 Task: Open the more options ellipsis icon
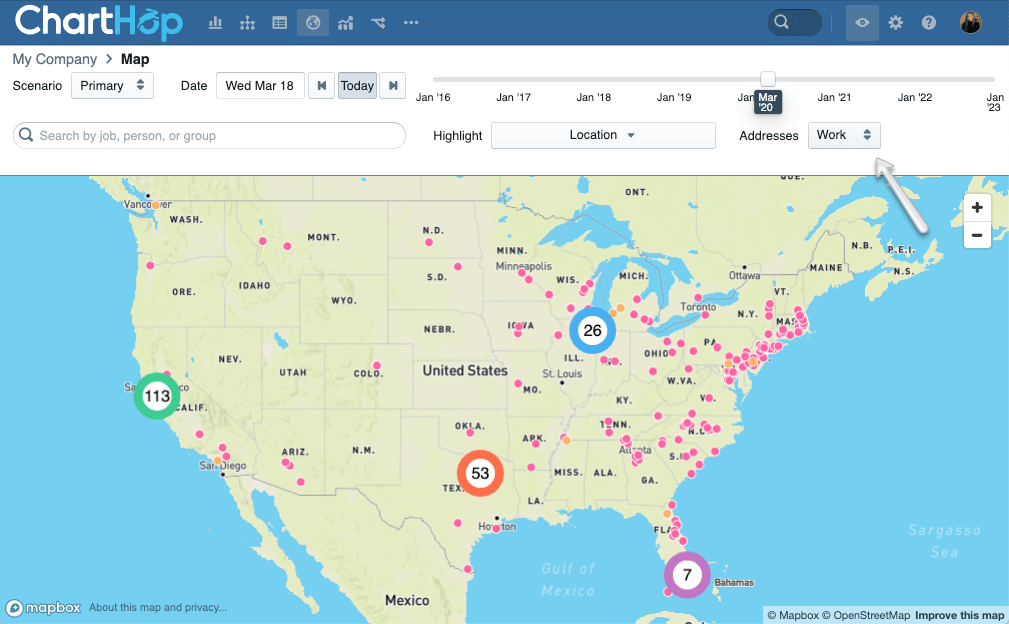coord(410,21)
